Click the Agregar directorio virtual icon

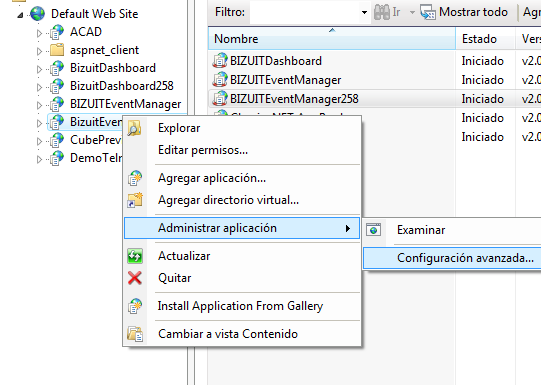[135, 200]
